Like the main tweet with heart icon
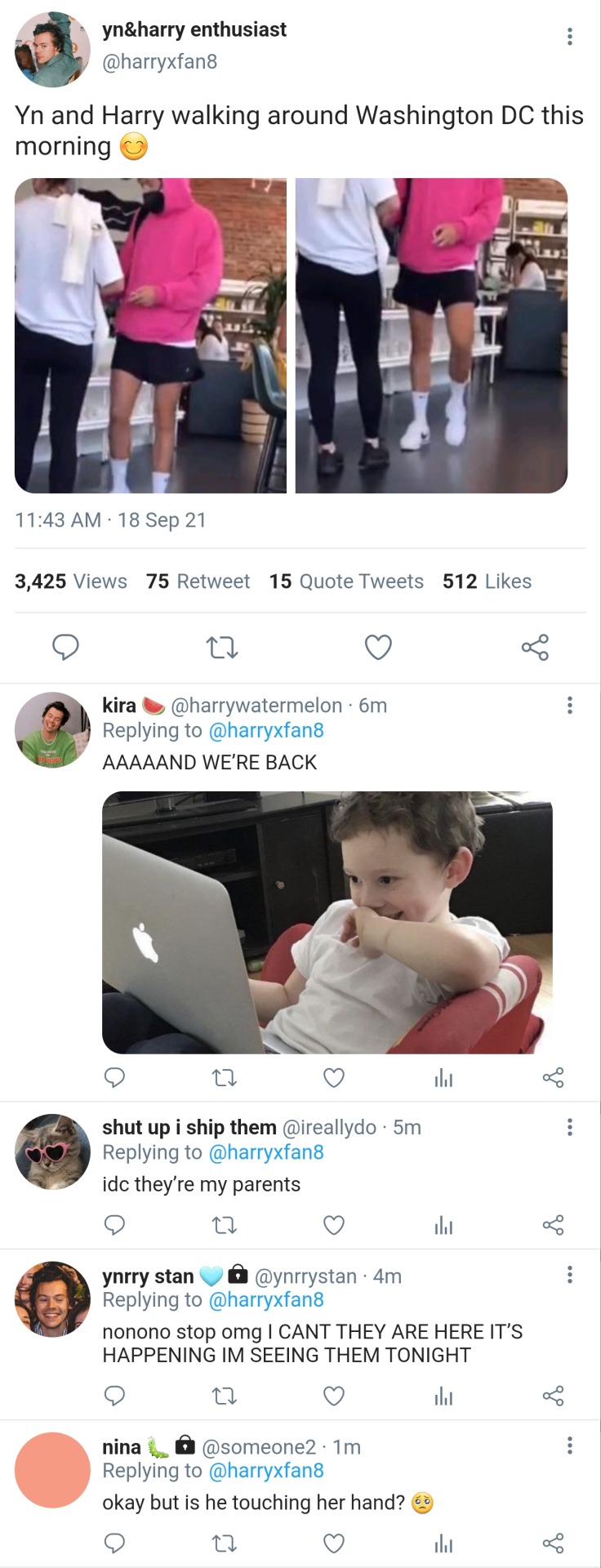The width and height of the screenshot is (601, 1568). [377, 648]
